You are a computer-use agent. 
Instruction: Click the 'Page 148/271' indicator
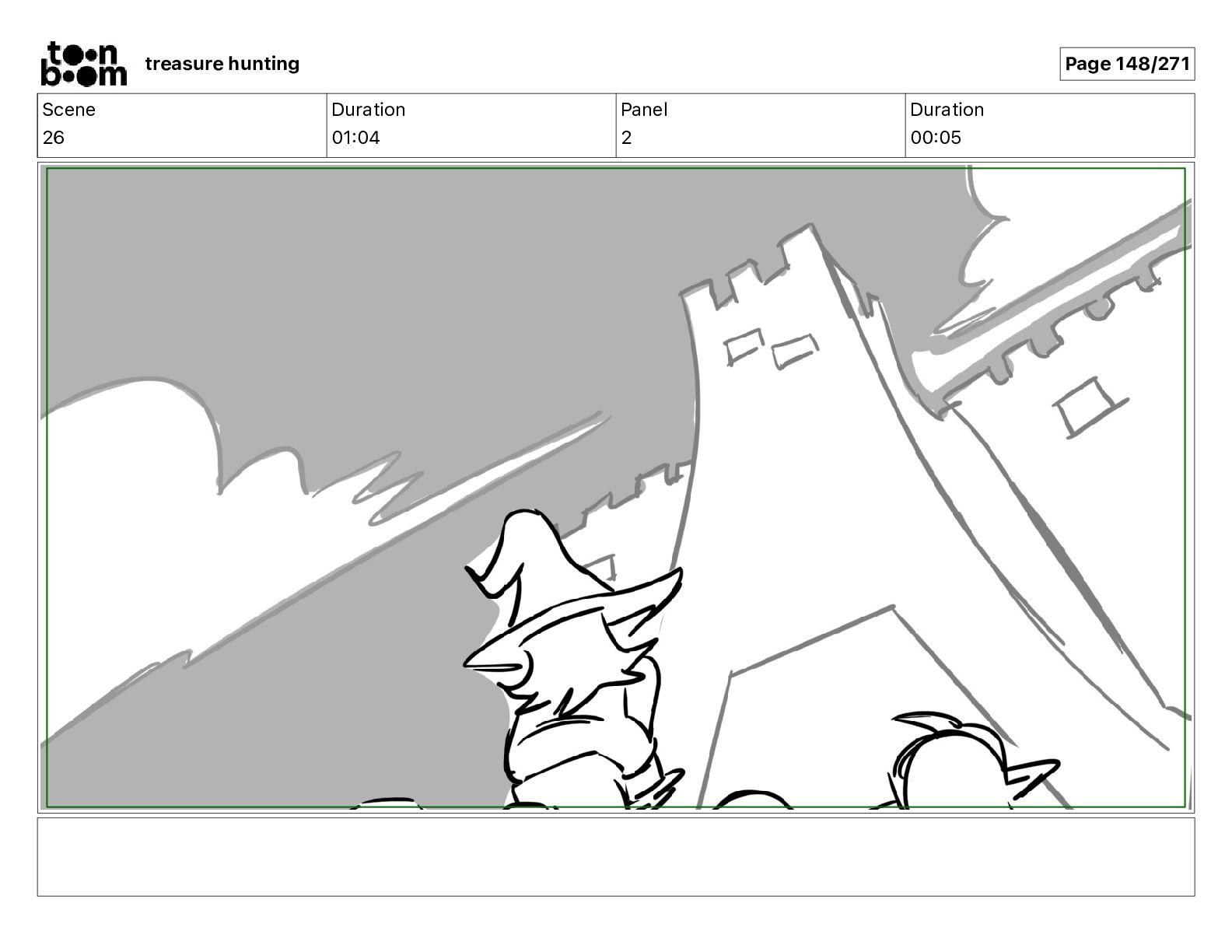pos(1127,64)
